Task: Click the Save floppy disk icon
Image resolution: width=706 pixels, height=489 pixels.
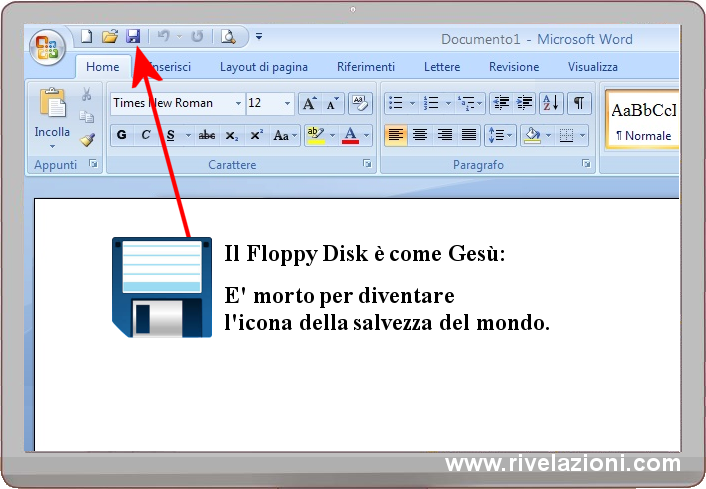Action: point(133,37)
